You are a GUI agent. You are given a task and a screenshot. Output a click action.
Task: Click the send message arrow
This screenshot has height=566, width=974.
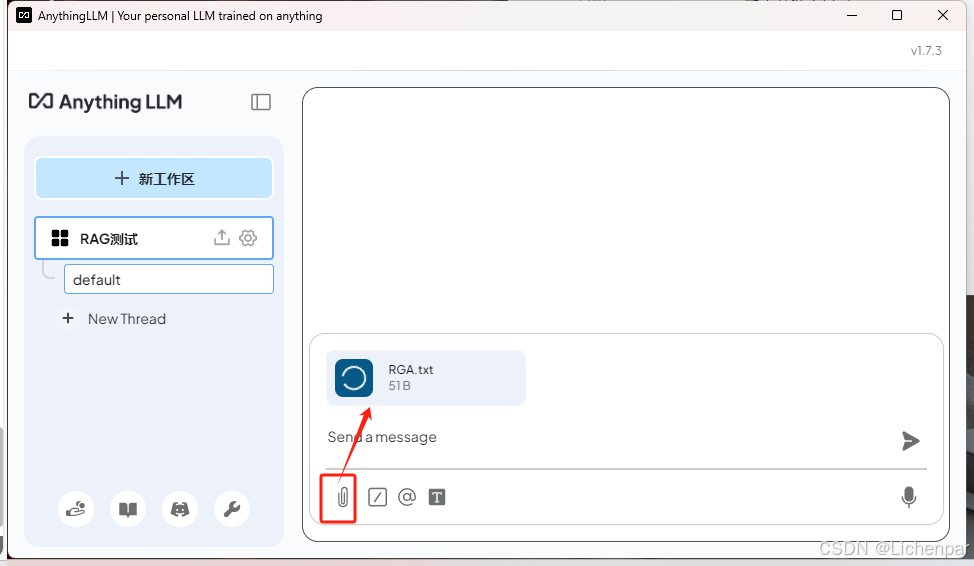911,440
